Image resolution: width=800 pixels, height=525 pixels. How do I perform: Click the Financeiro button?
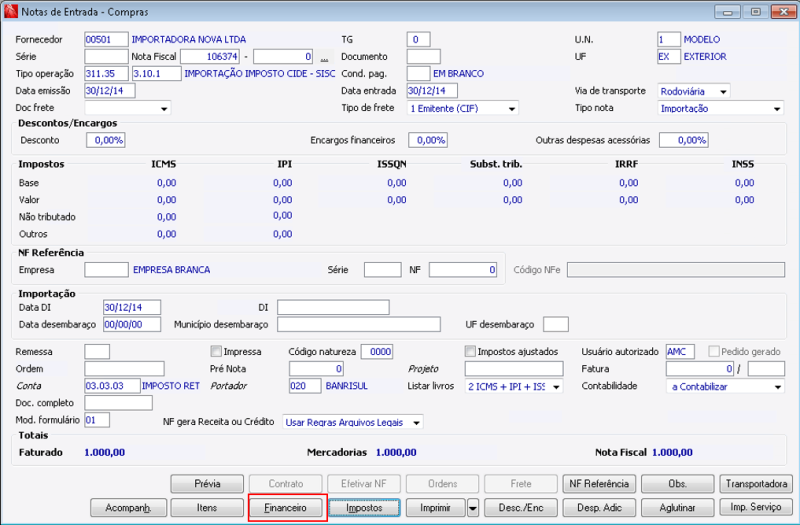click(285, 508)
